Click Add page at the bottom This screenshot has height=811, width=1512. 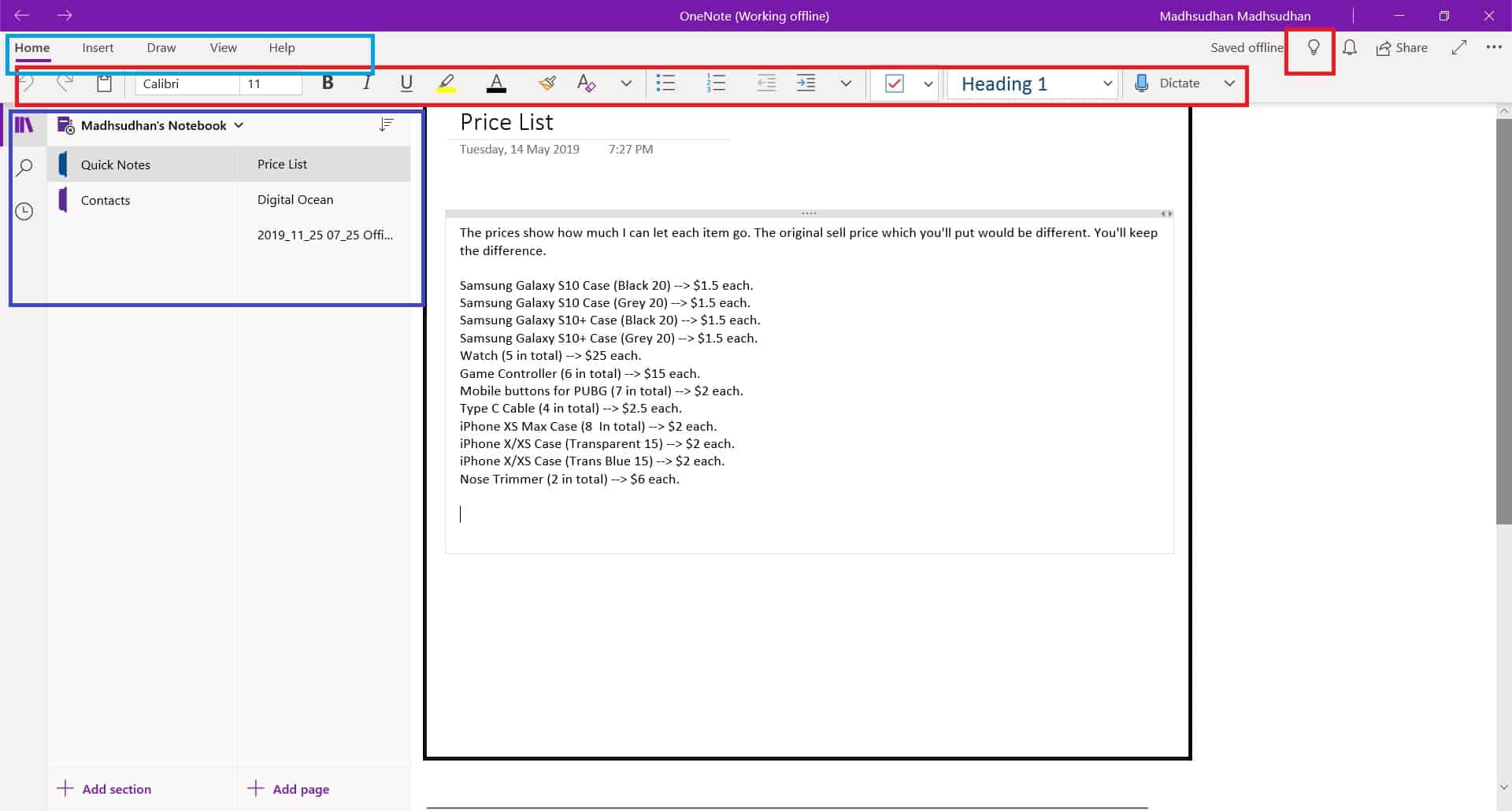[x=289, y=789]
